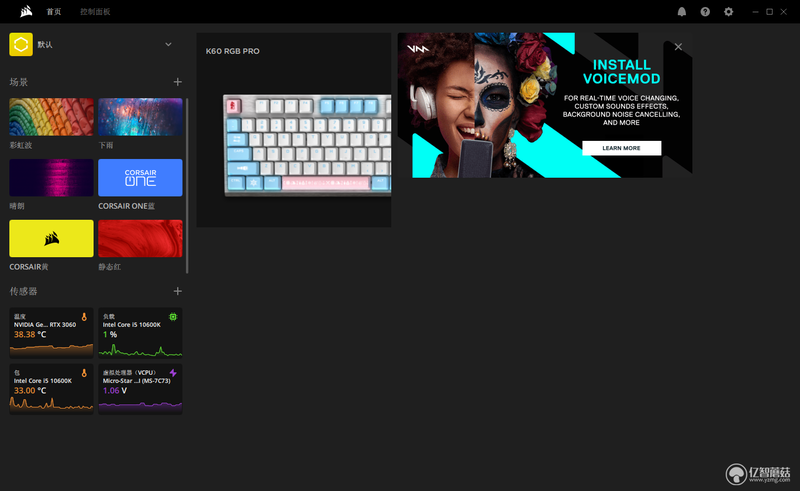Screen dimensions: 800x491
Task: Click the scenes list scrollbar
Action: pos(187,186)
